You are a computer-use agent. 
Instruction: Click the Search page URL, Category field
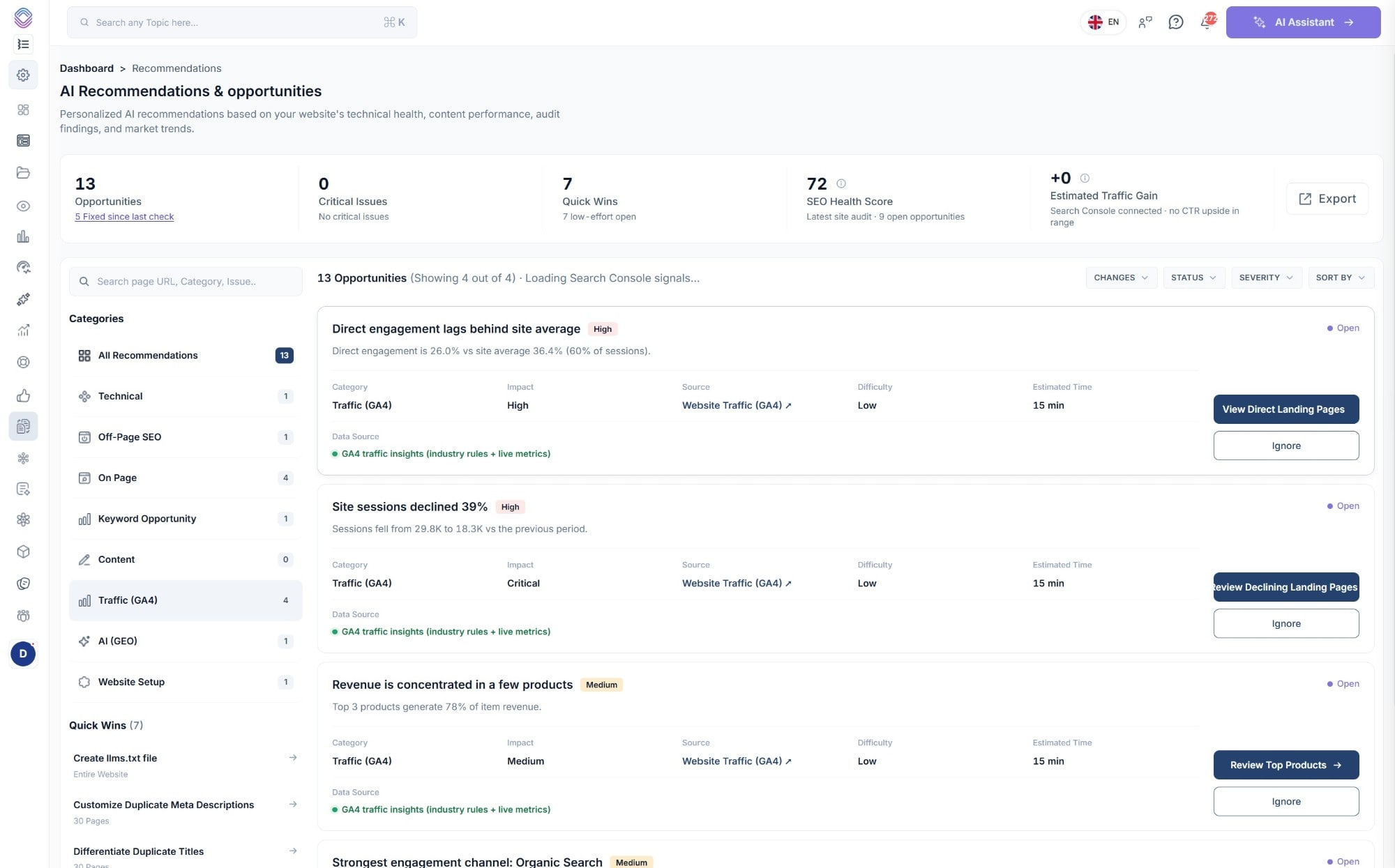tap(186, 282)
